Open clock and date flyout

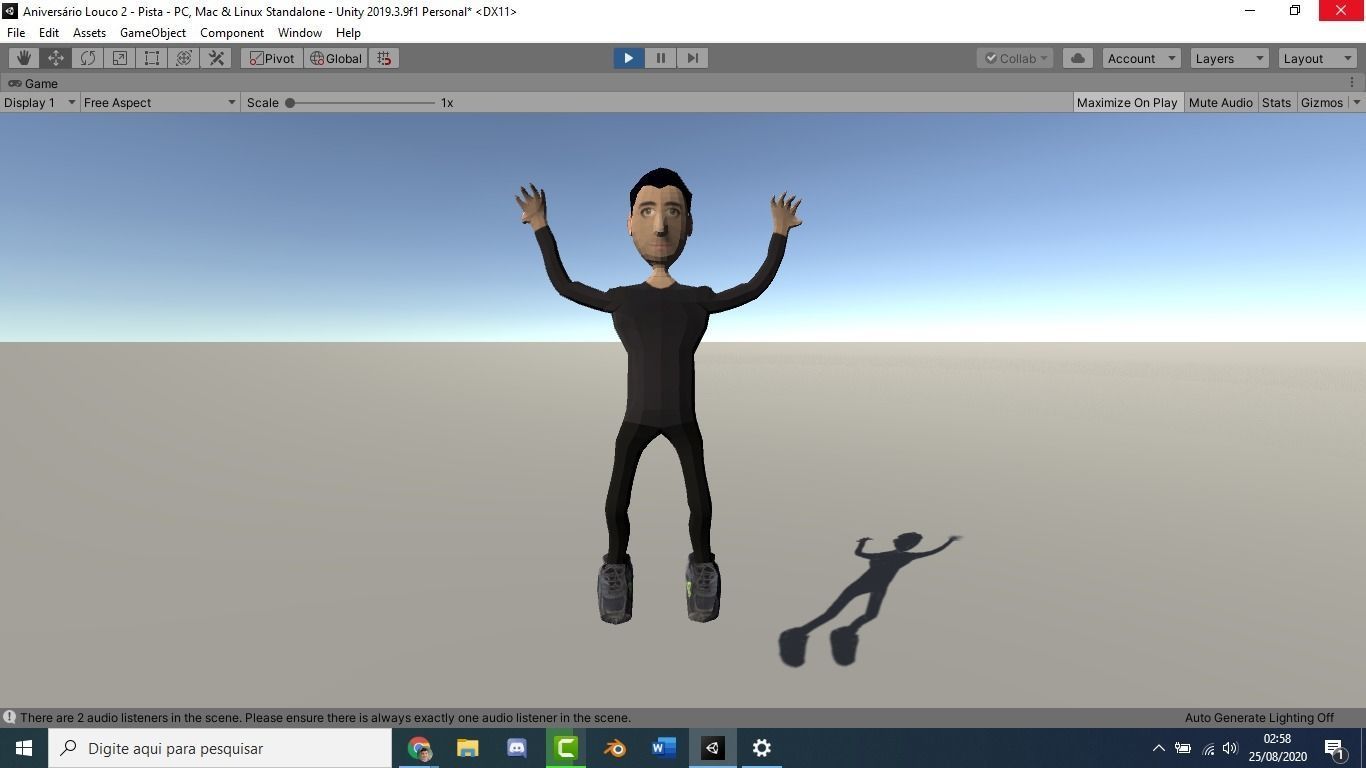[1277, 748]
